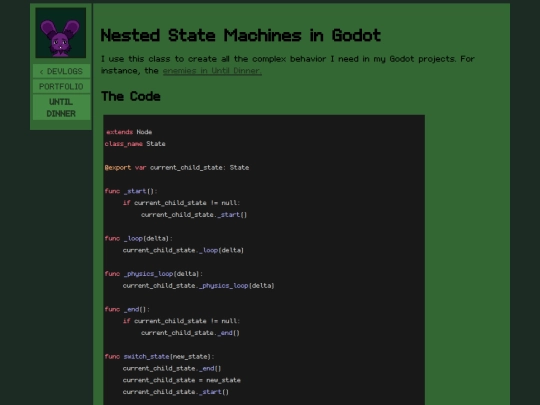Click the "func _end():" line

pyautogui.click(x=127, y=309)
